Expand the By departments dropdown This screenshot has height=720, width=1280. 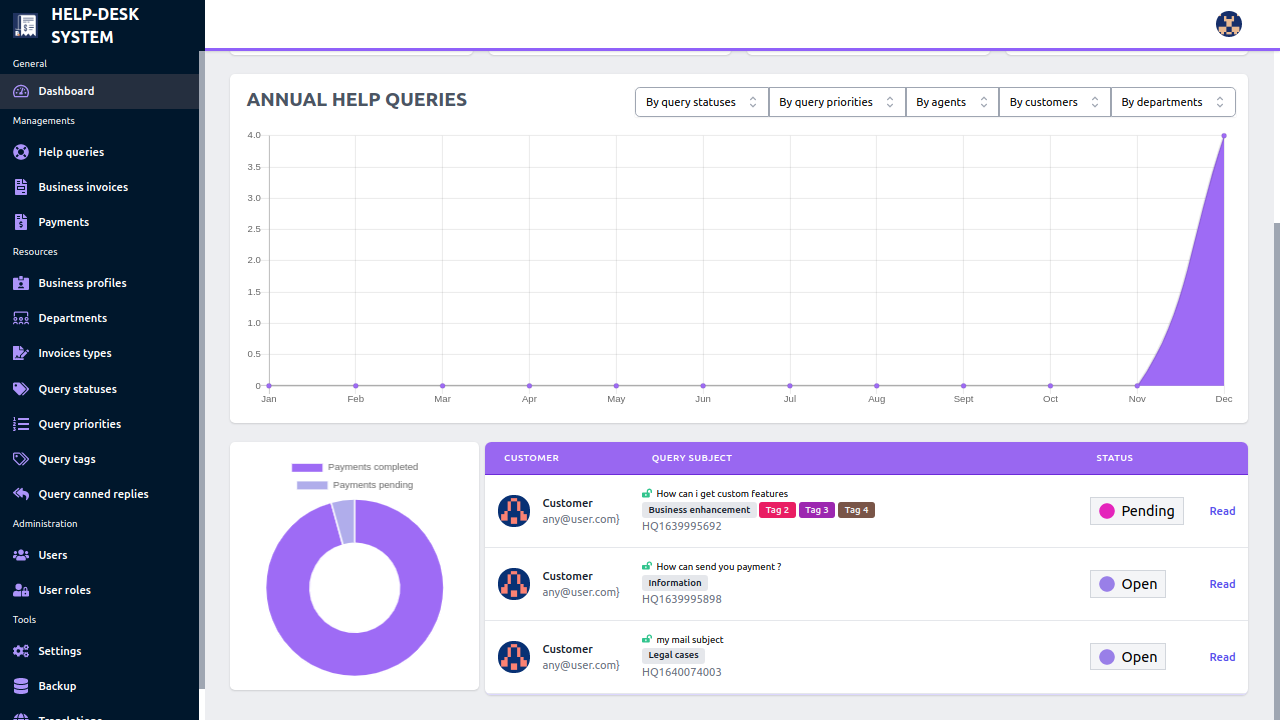point(1172,102)
